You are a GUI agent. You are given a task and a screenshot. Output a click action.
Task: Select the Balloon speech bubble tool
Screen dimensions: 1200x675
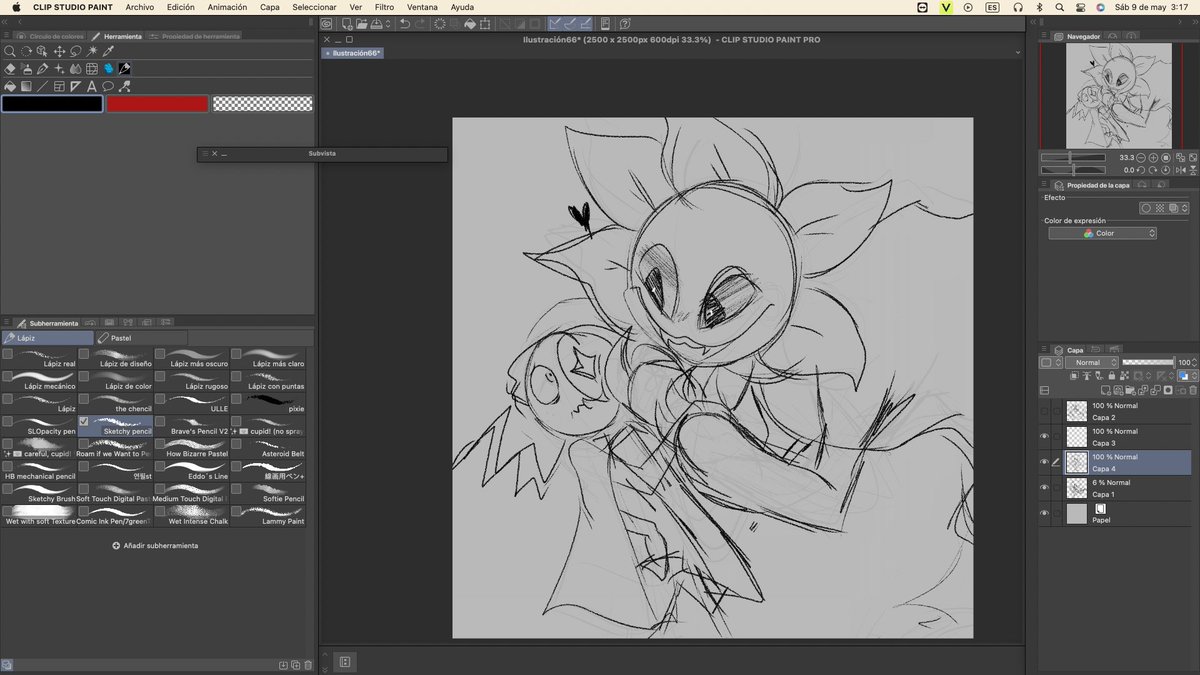pos(108,86)
